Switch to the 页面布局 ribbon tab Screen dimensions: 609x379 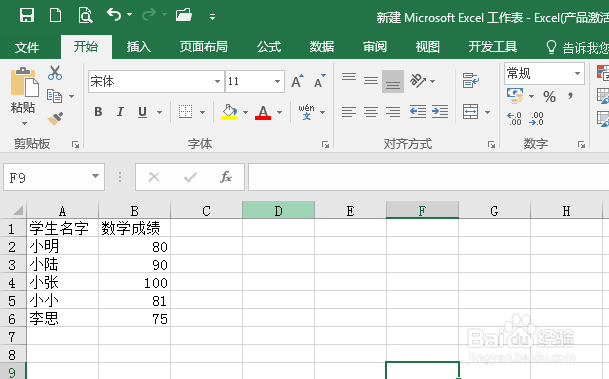[x=204, y=47]
